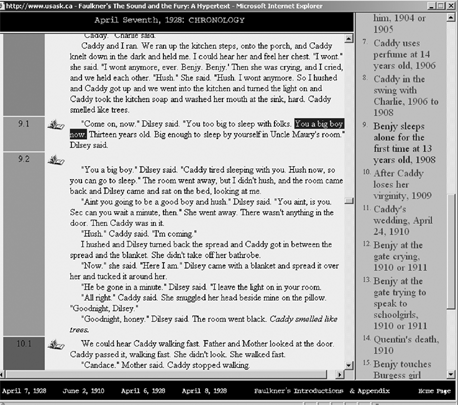Image resolution: width=458 pixels, height=405 pixels.
Task: Go to April 8, 1928 section
Action: point(204,391)
